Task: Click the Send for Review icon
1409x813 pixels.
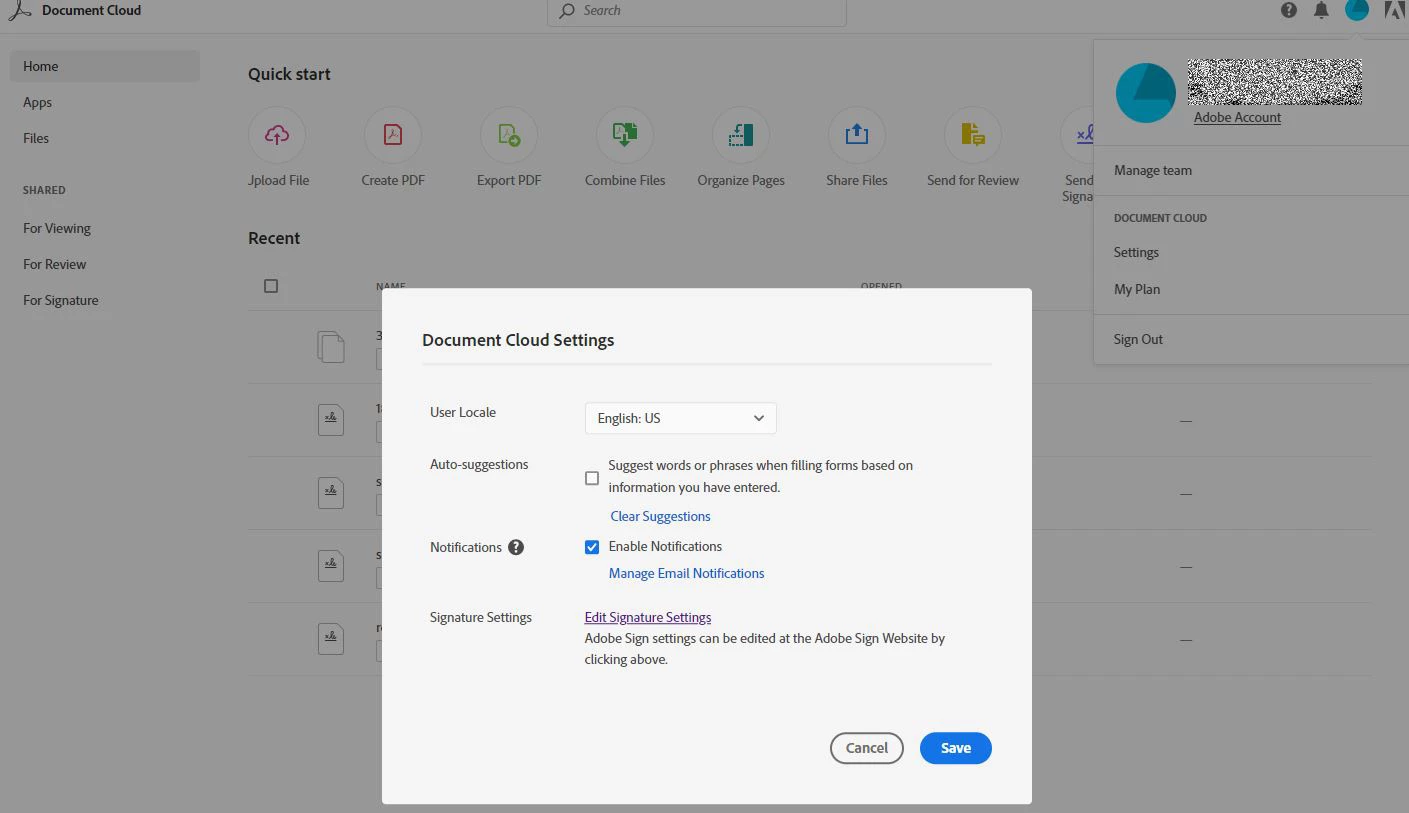Action: (973, 135)
